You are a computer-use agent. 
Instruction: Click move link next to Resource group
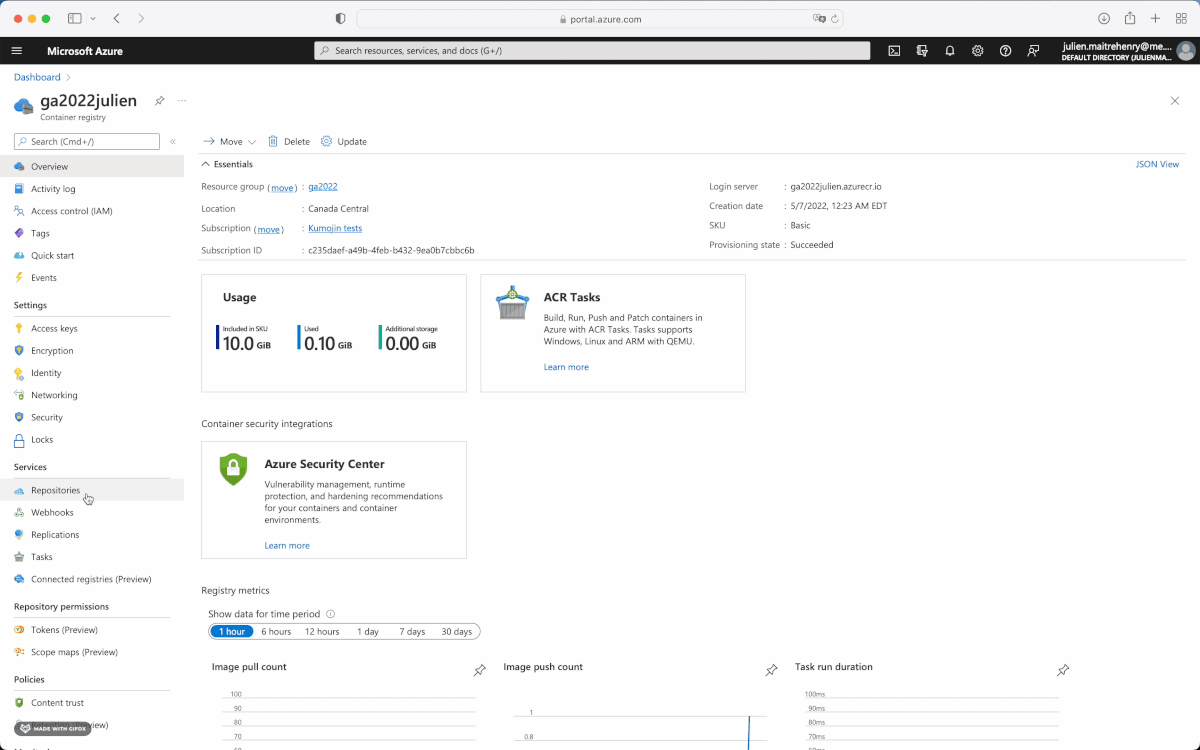click(x=283, y=188)
